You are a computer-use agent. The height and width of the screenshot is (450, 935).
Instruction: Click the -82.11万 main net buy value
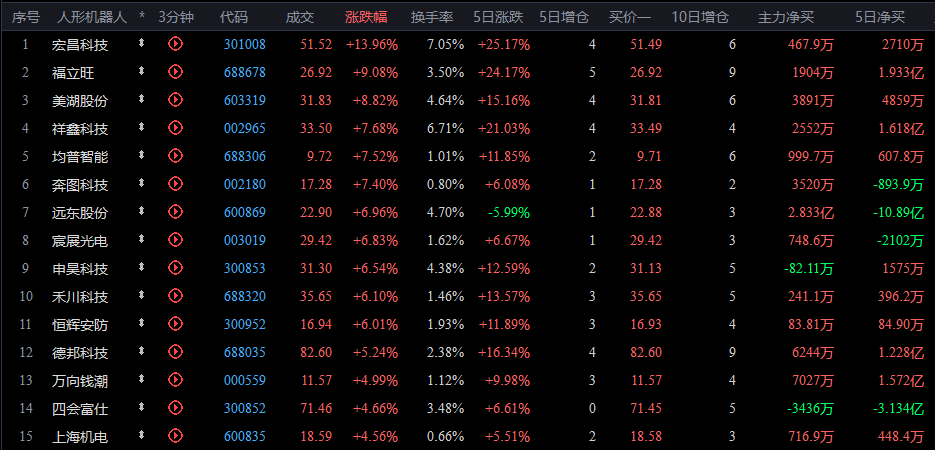coord(809,269)
